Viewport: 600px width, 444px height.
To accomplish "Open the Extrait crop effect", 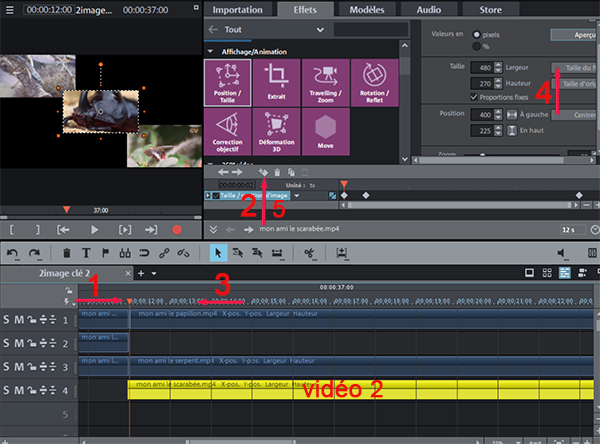I will (277, 81).
